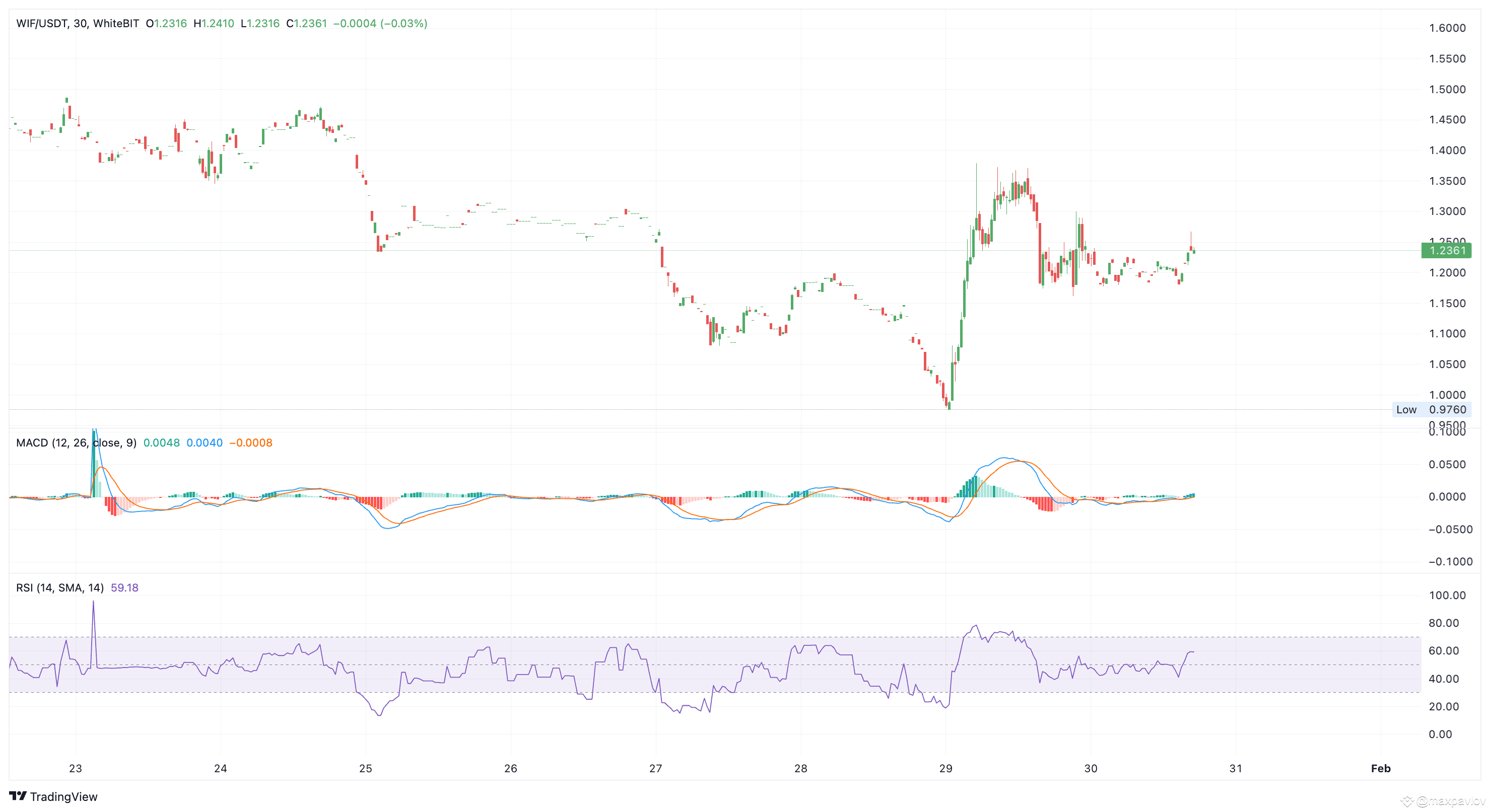Click date 27 on the time axis
This screenshot has width=1490, height=812.
pos(655,769)
